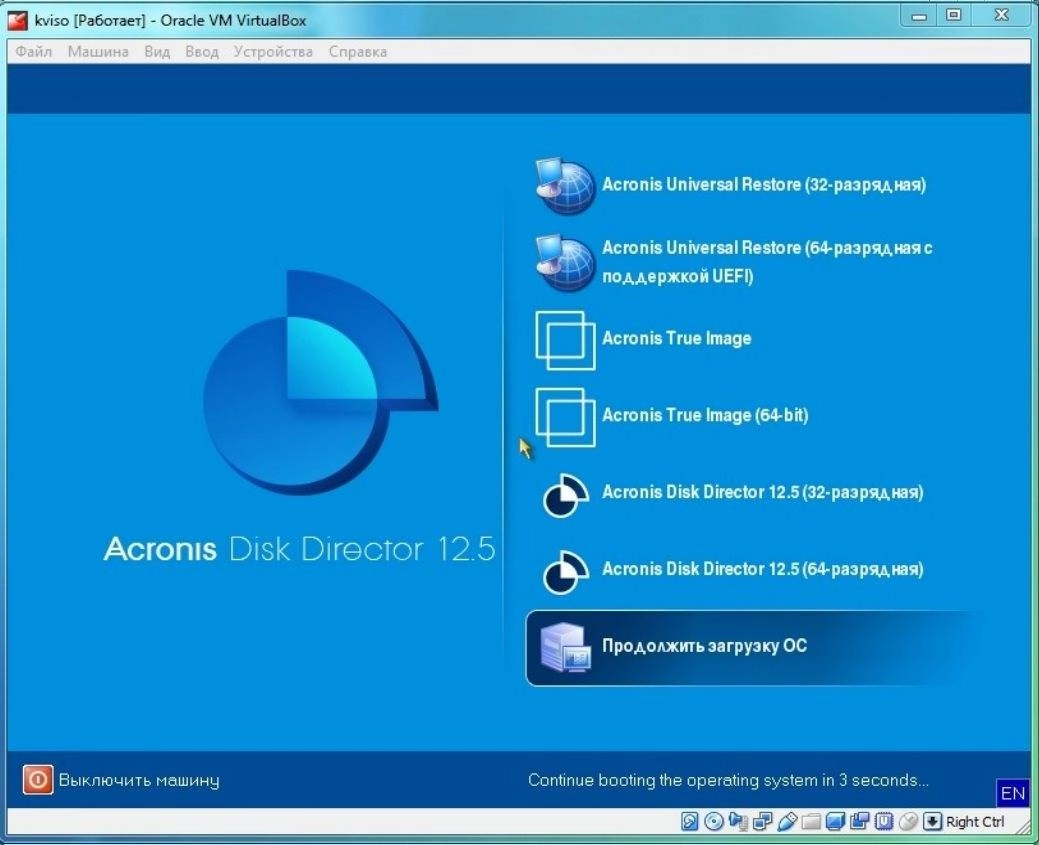Open the Вид menu

157,52
